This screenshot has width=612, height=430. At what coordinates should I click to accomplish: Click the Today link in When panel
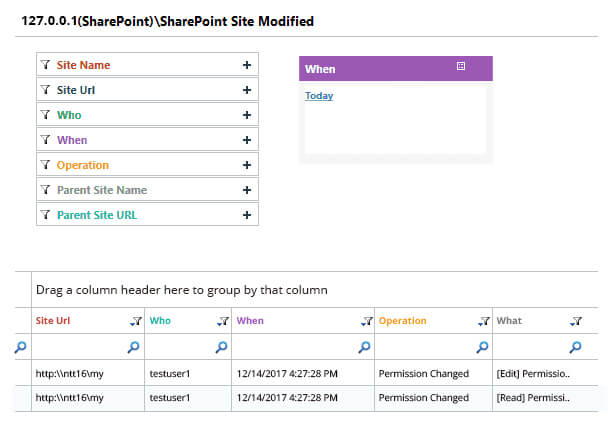pos(319,96)
